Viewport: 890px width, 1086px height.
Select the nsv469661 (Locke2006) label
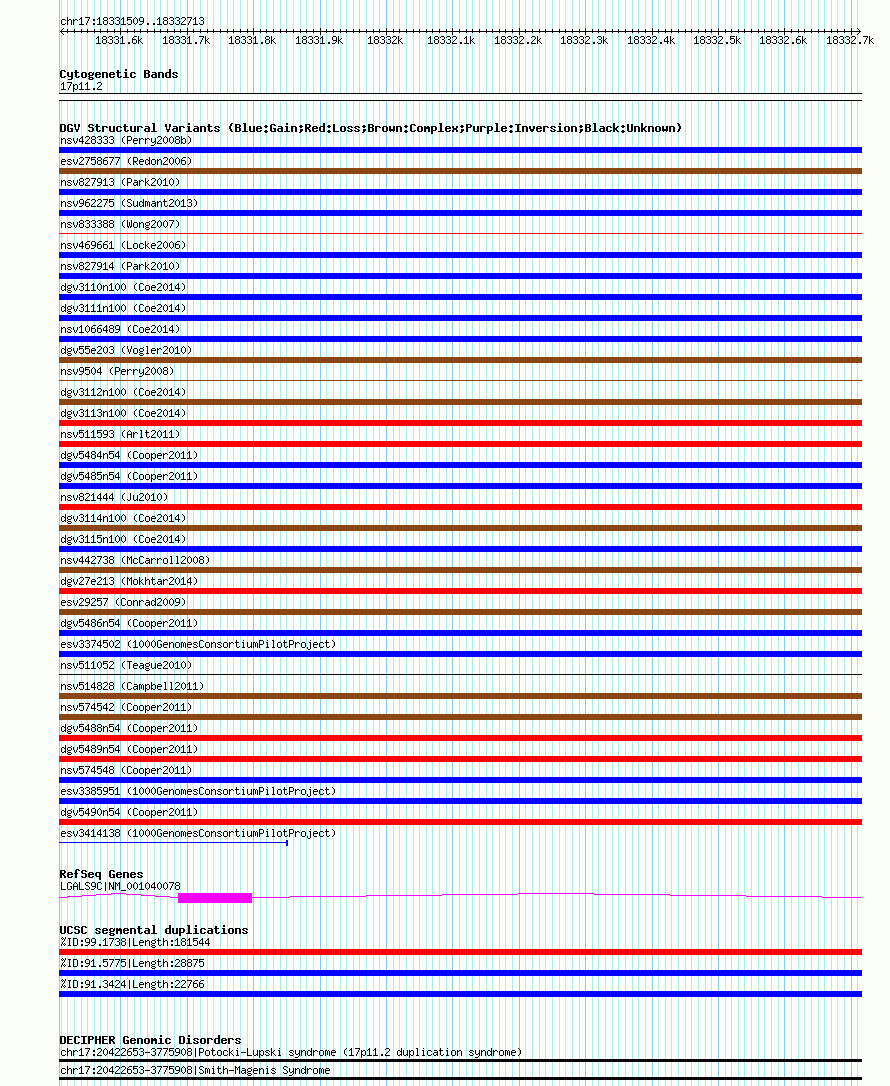coord(123,245)
